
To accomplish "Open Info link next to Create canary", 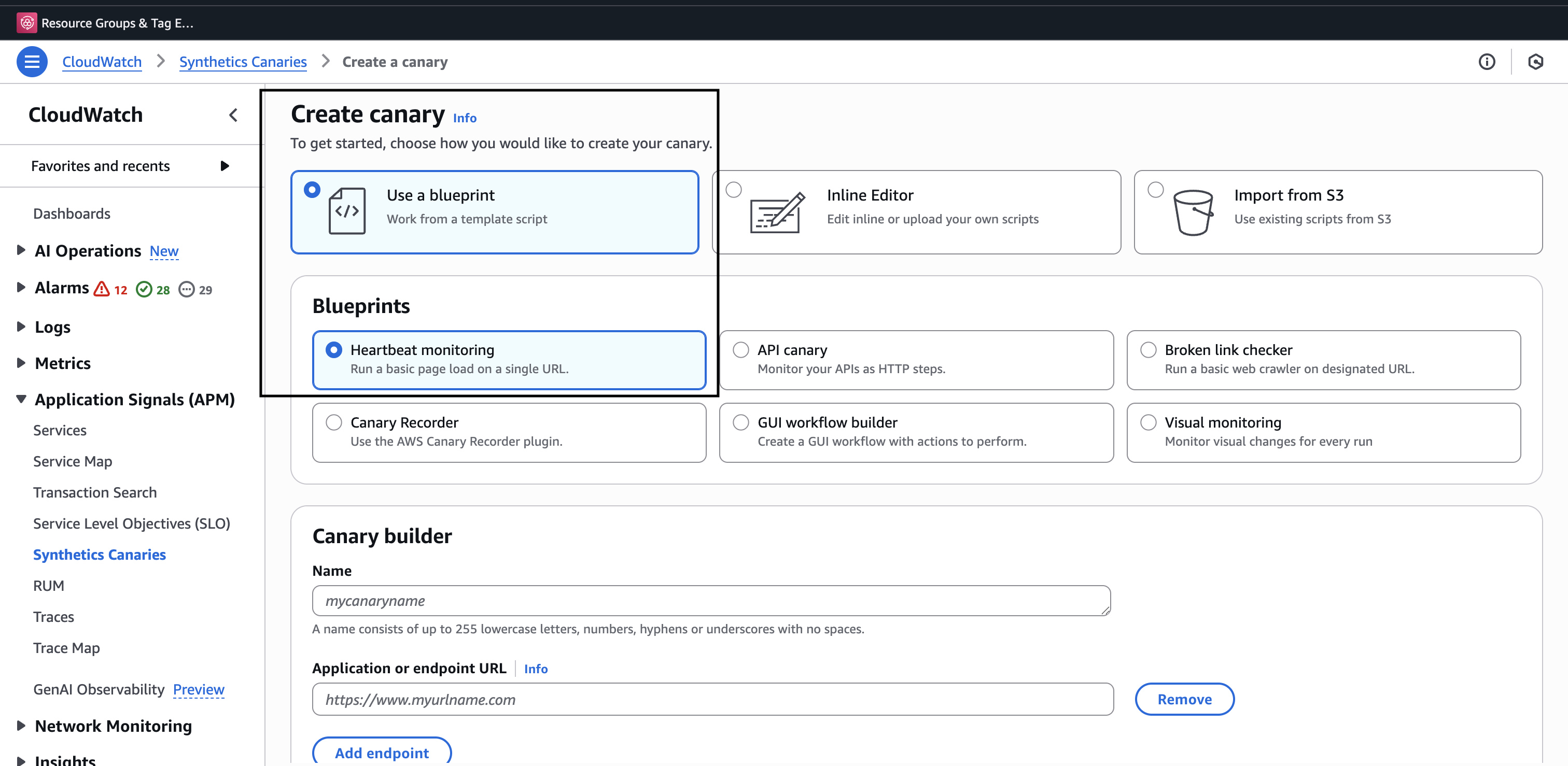I will [465, 118].
